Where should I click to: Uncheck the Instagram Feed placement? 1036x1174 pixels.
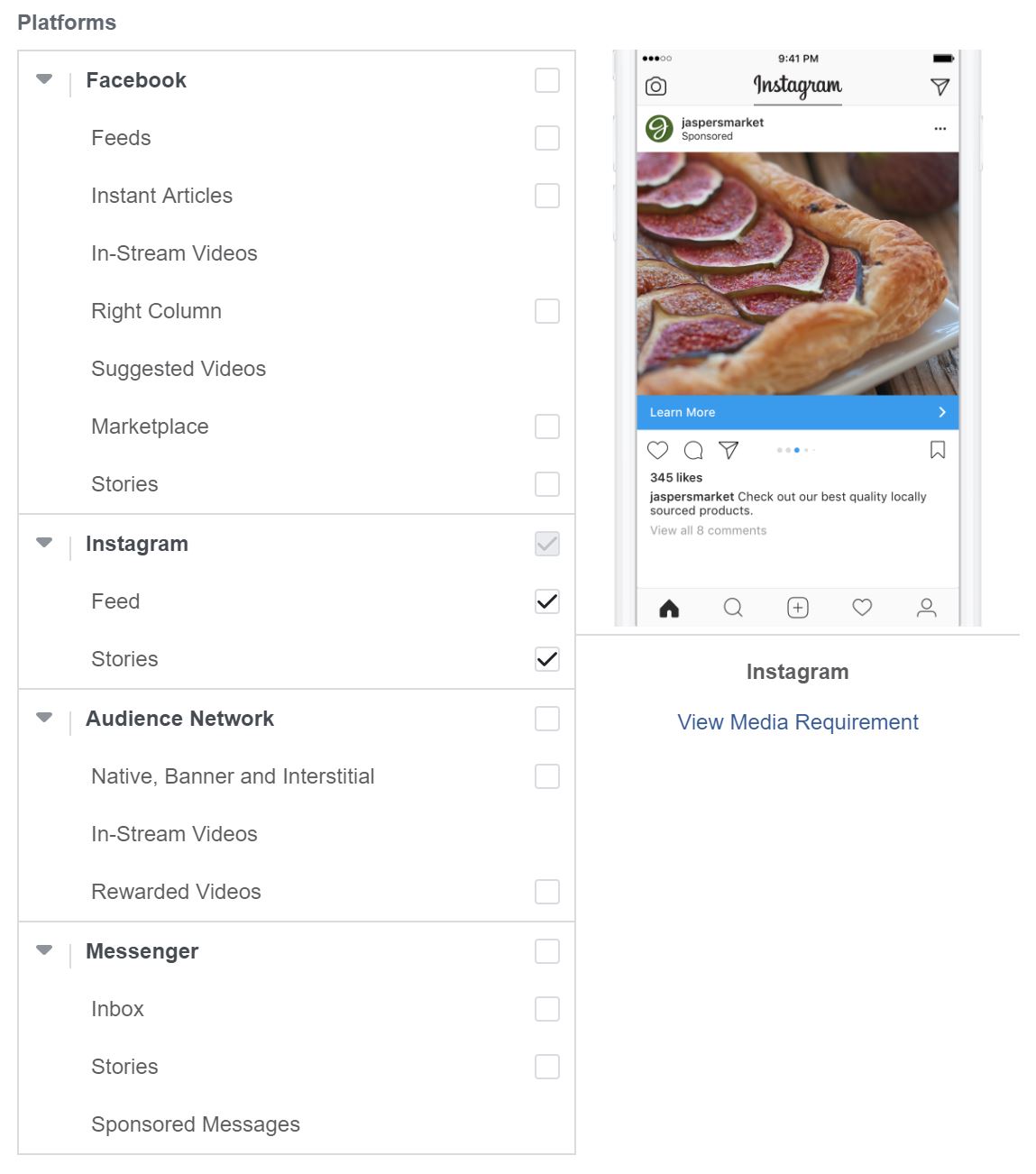point(547,601)
